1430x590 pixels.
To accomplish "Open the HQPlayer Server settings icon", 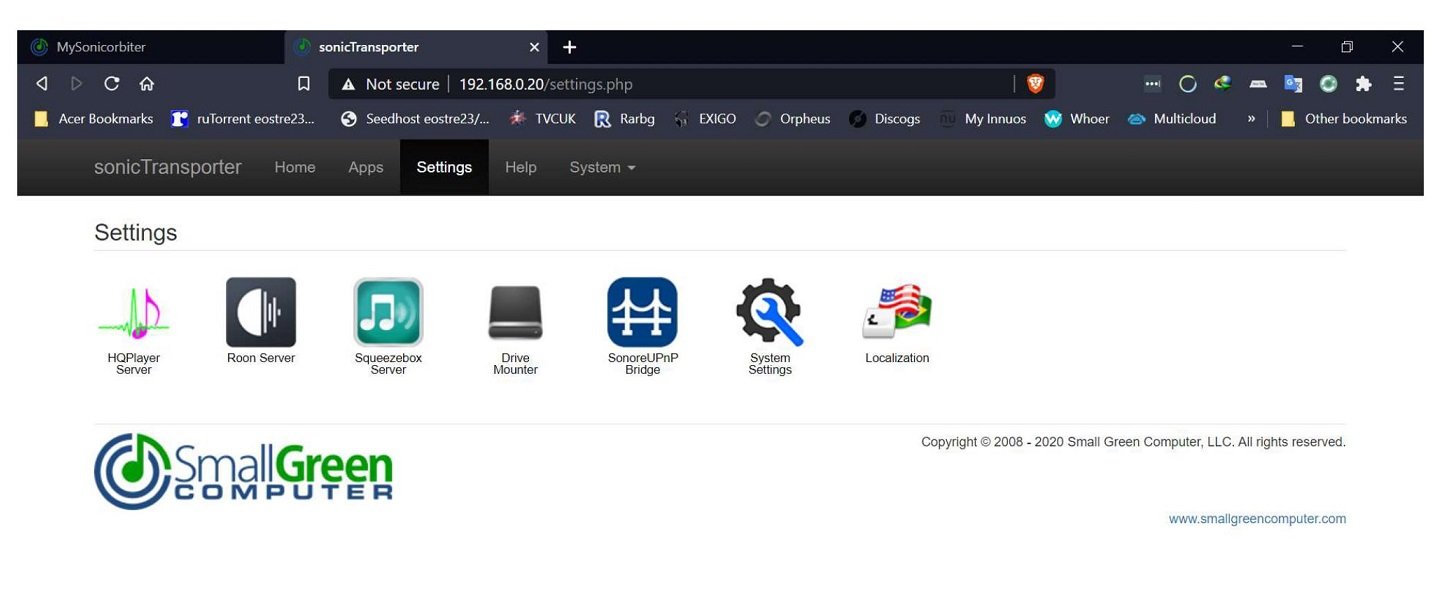I will pos(134,312).
